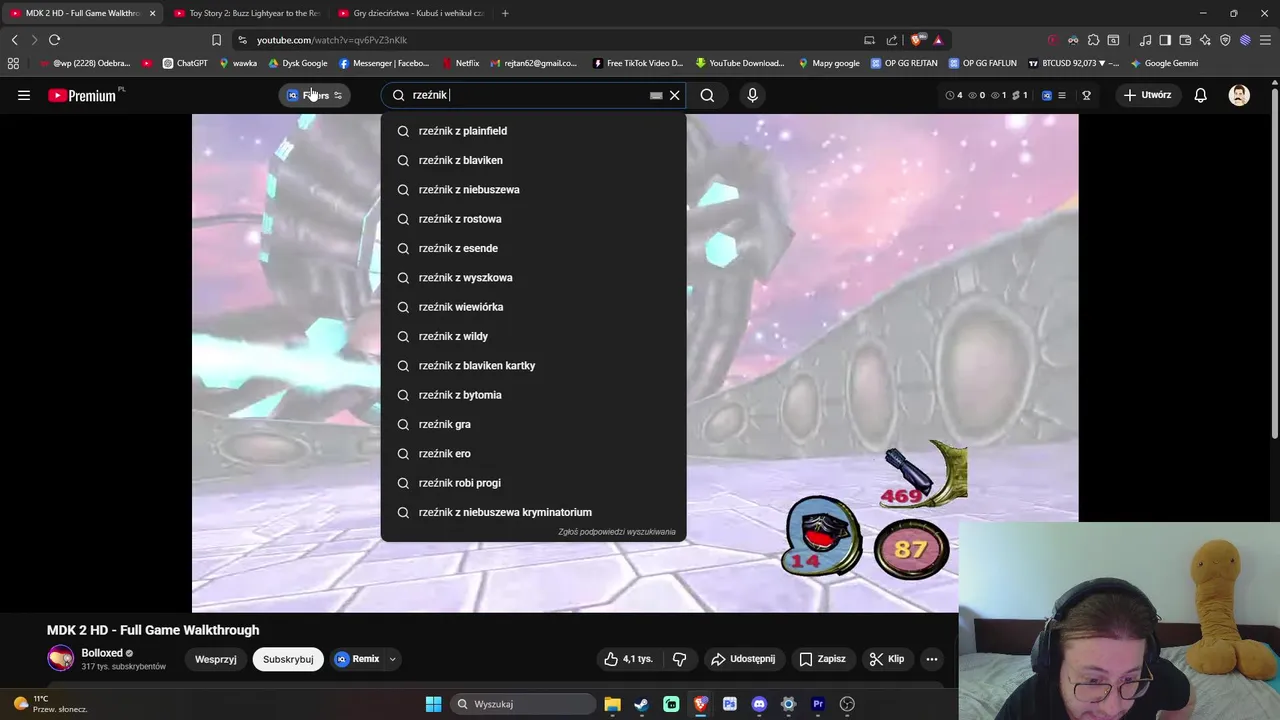Select suggestion rzeźnik z rostowa
The width and height of the screenshot is (1280, 720).
tap(533, 219)
